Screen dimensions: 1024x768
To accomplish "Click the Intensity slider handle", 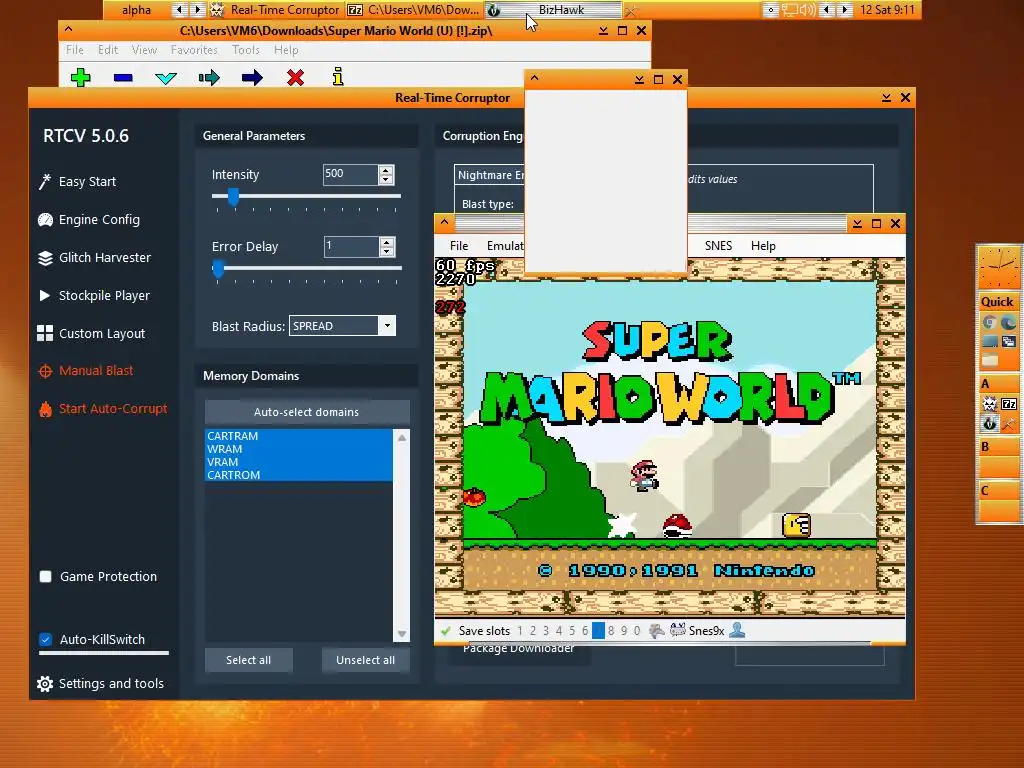I will pyautogui.click(x=233, y=196).
